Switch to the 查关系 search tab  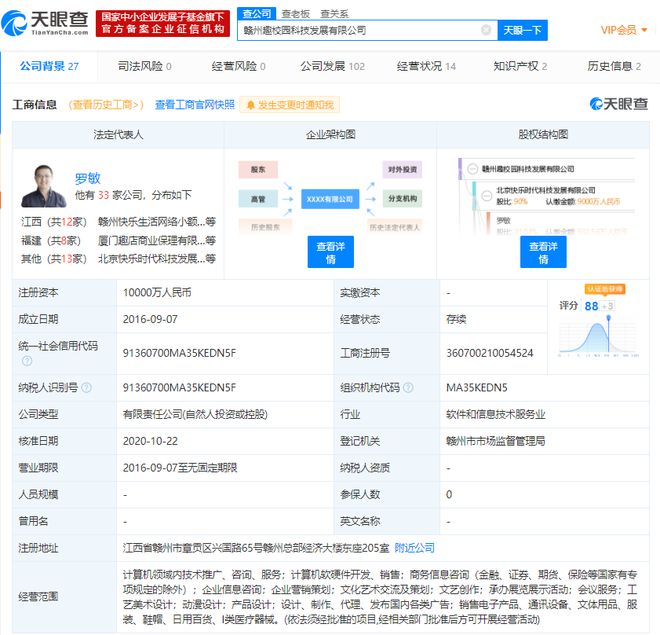click(x=334, y=13)
